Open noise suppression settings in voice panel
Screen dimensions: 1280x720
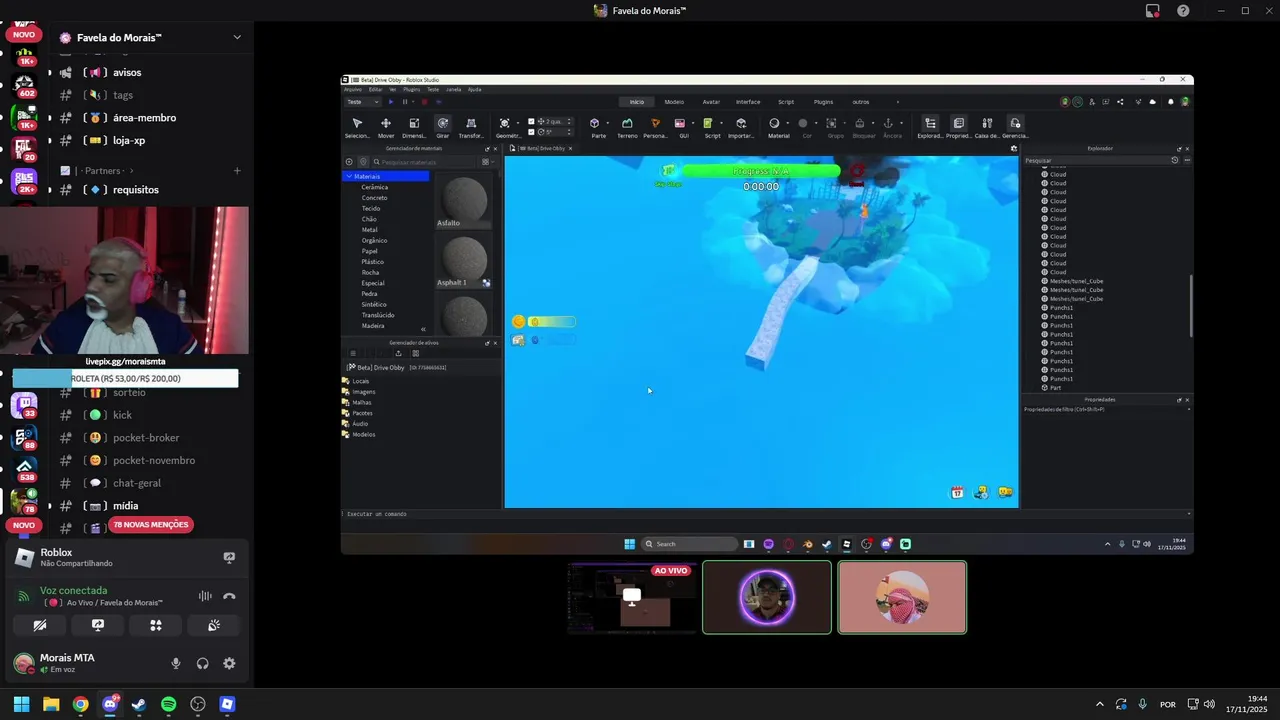coord(205,596)
